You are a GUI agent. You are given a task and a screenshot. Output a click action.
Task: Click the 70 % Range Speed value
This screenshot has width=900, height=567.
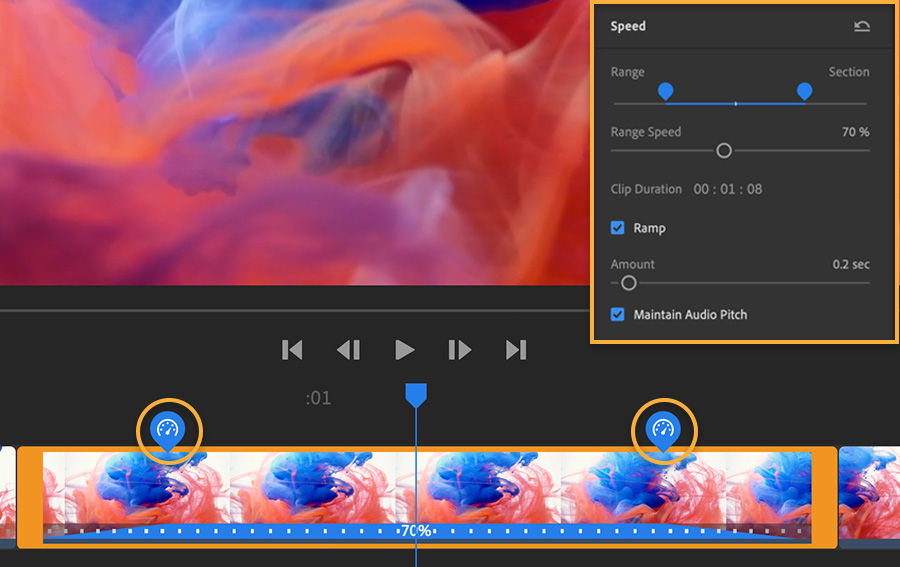click(x=855, y=132)
